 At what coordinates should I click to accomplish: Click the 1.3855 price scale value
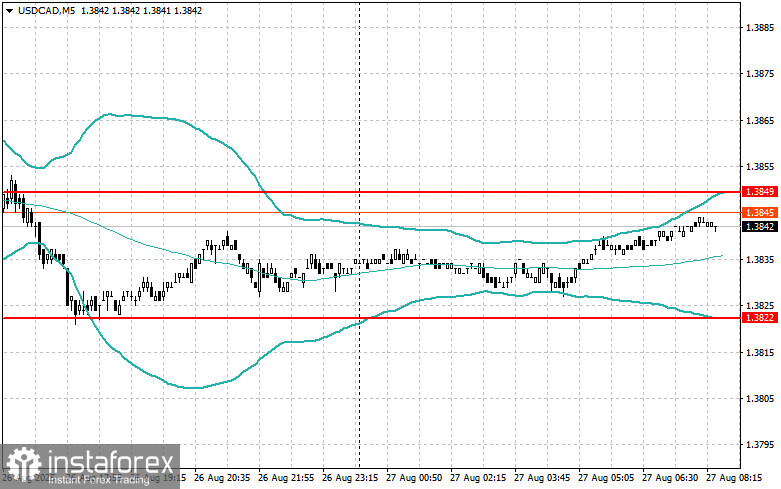(760, 167)
